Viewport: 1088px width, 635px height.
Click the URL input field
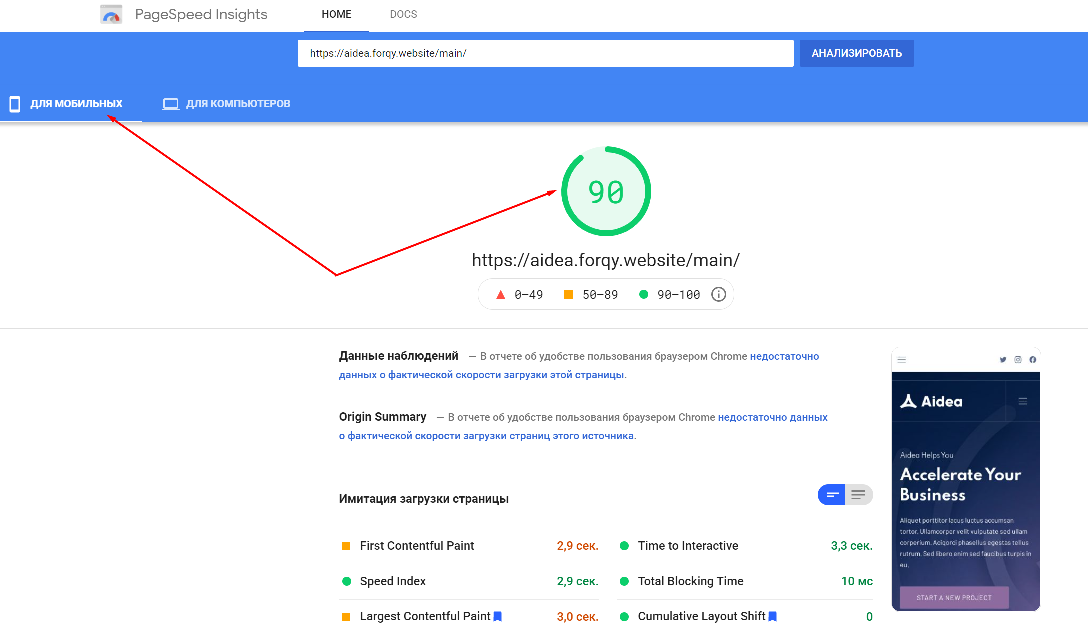coord(545,54)
